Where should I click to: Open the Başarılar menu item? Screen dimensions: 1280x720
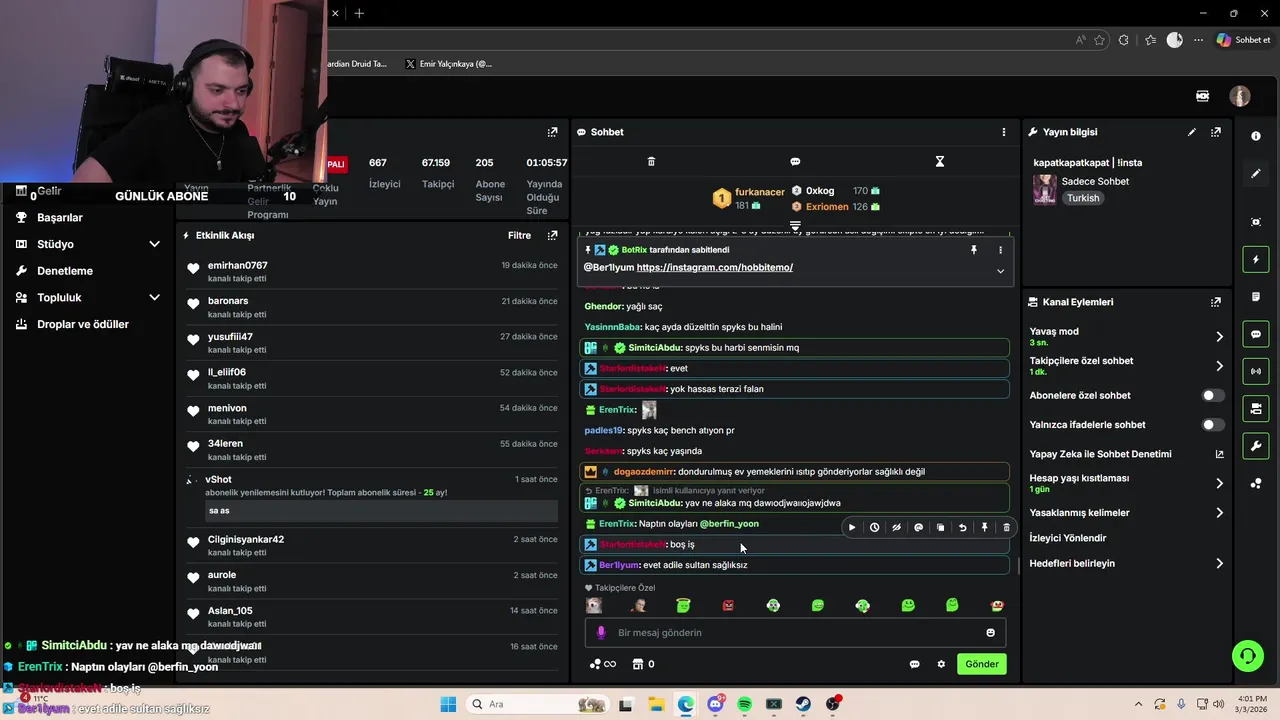click(x=59, y=218)
